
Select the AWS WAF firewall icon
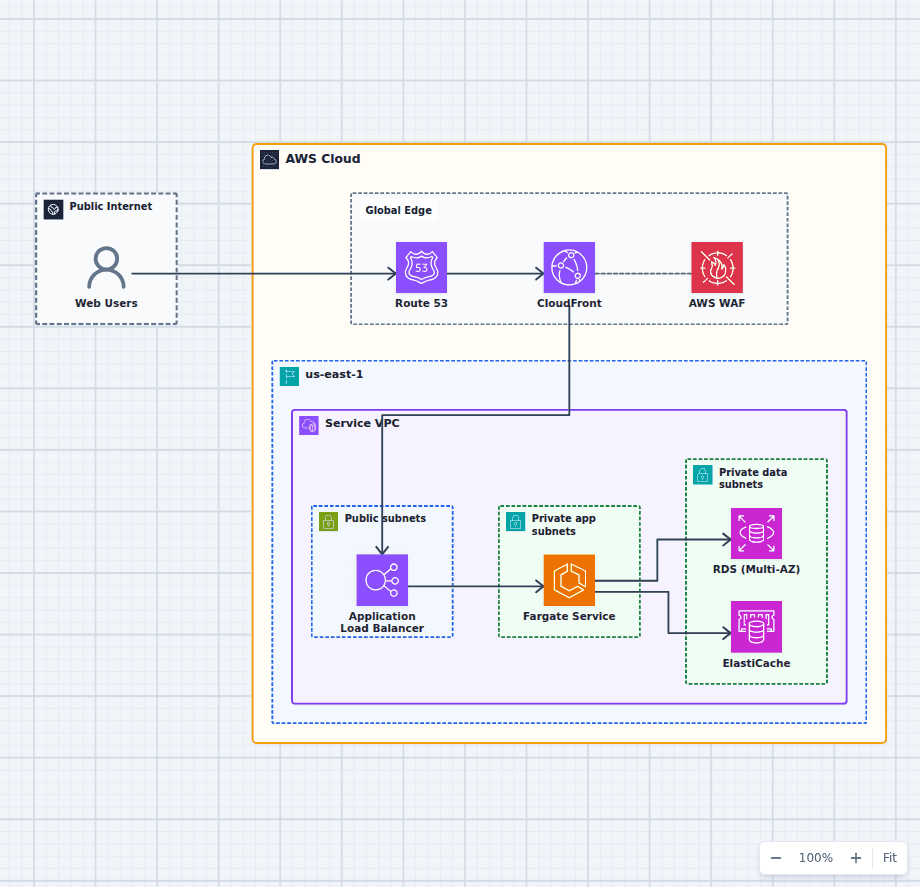pyautogui.click(x=717, y=268)
